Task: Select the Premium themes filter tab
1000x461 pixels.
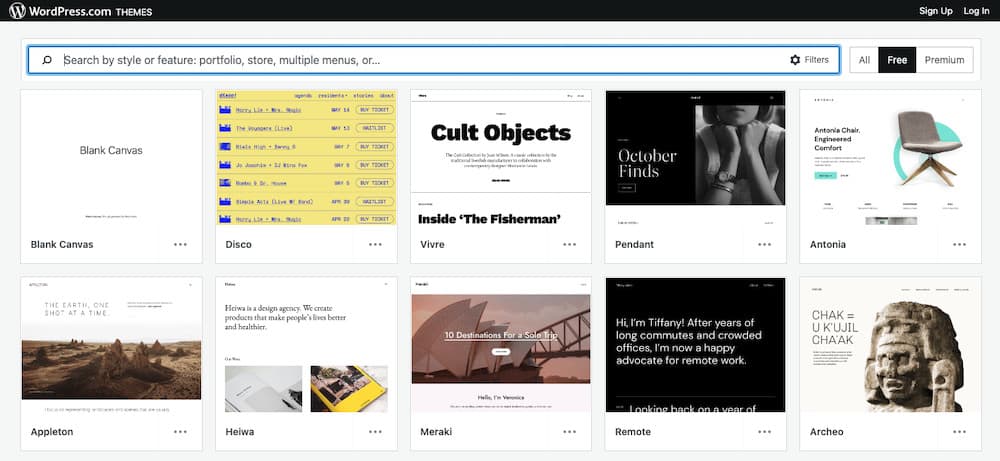Action: (945, 60)
